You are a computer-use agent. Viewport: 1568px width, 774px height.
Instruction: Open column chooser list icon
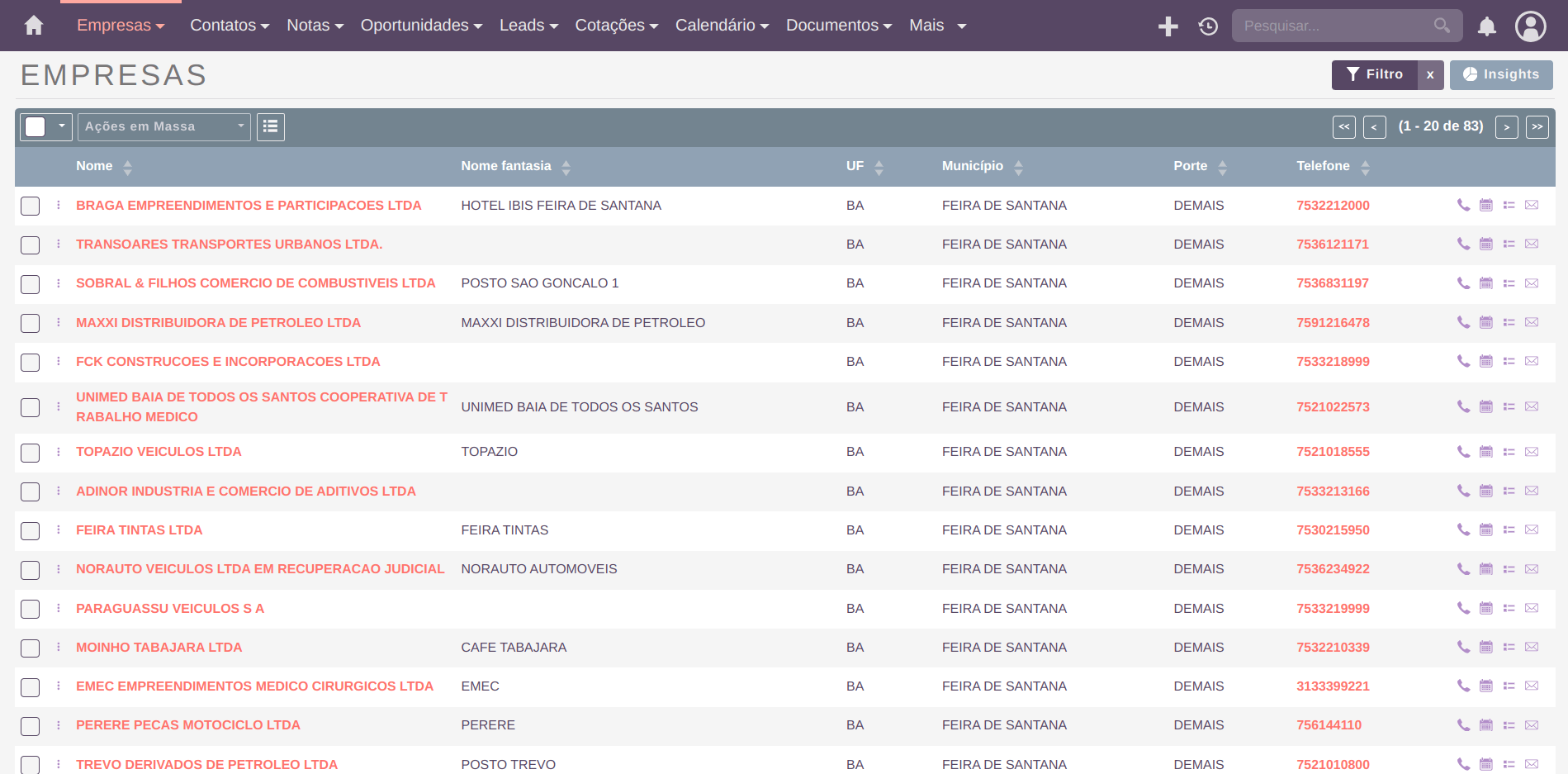[270, 126]
